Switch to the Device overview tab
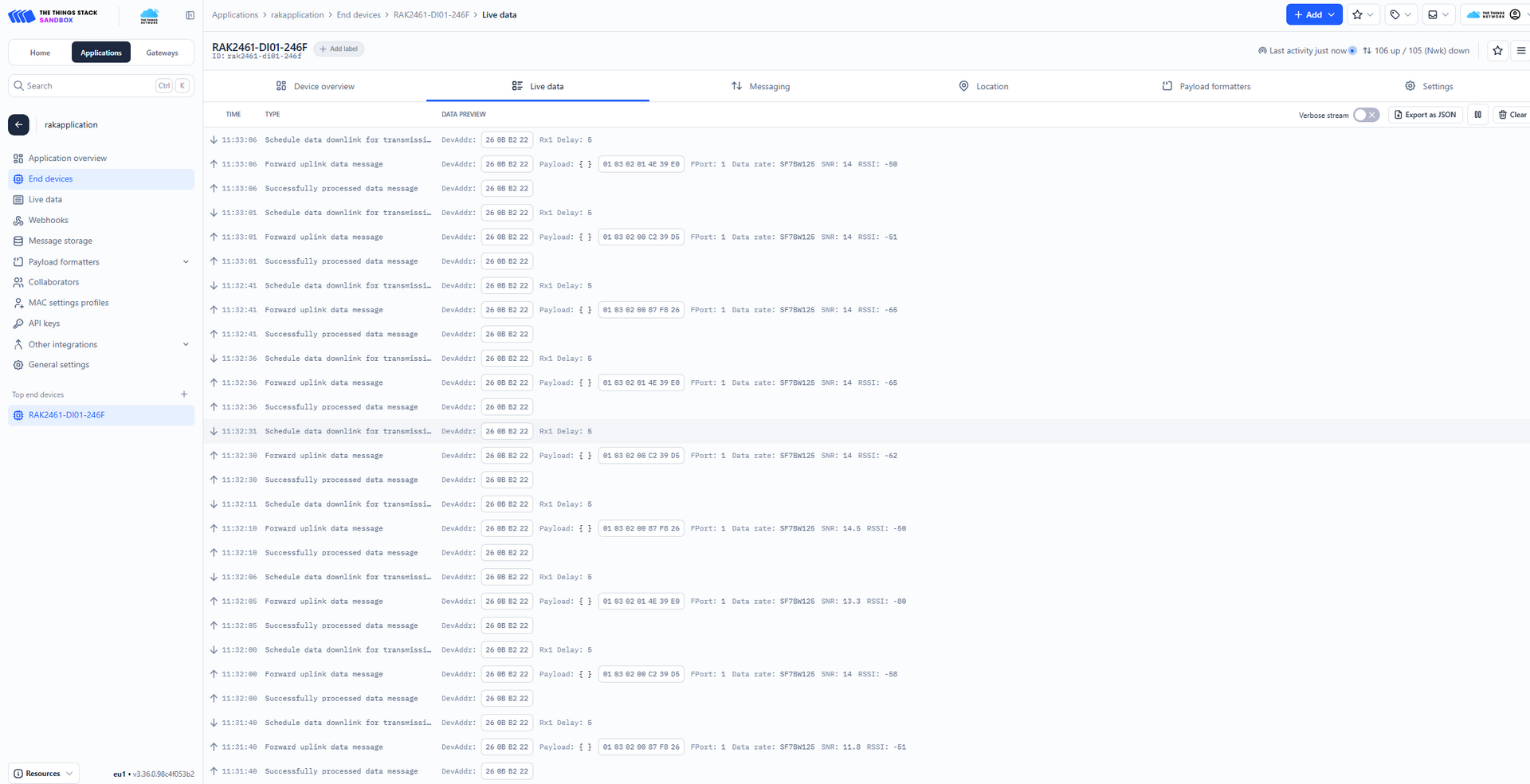Screen dimensions: 1530x784 click(x=315, y=86)
